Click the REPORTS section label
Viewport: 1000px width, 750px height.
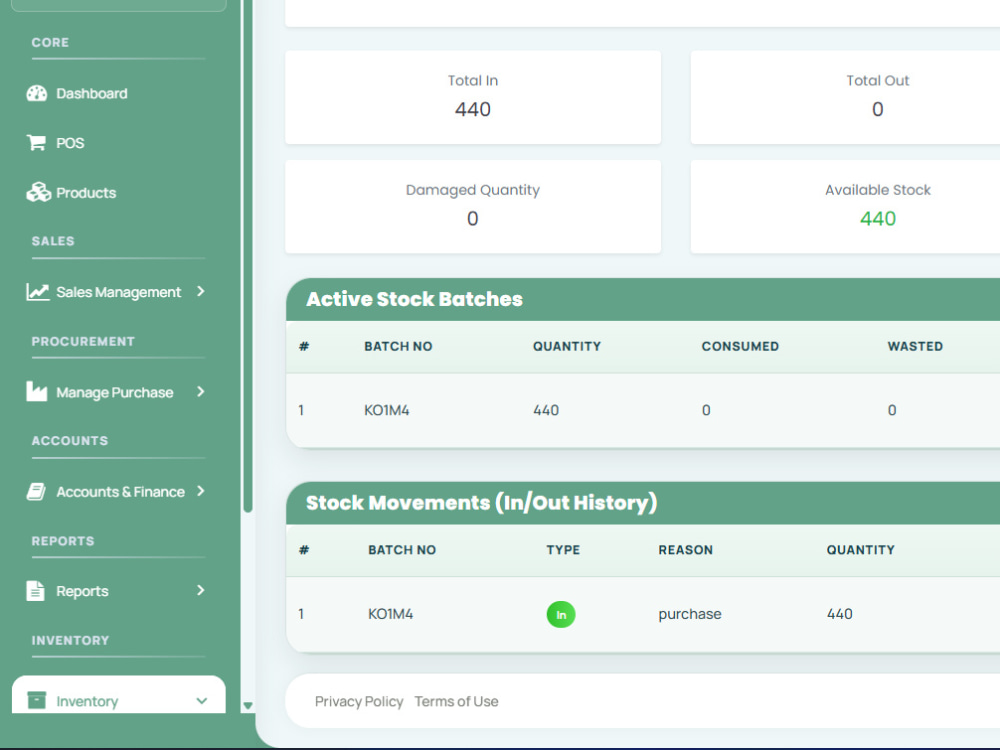[x=62, y=541]
